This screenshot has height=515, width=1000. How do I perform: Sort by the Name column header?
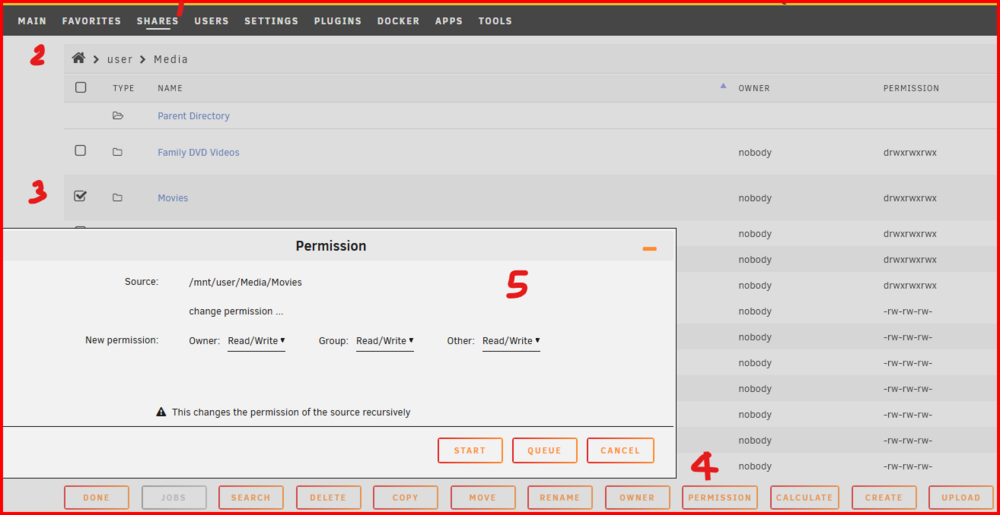pyautogui.click(x=170, y=88)
